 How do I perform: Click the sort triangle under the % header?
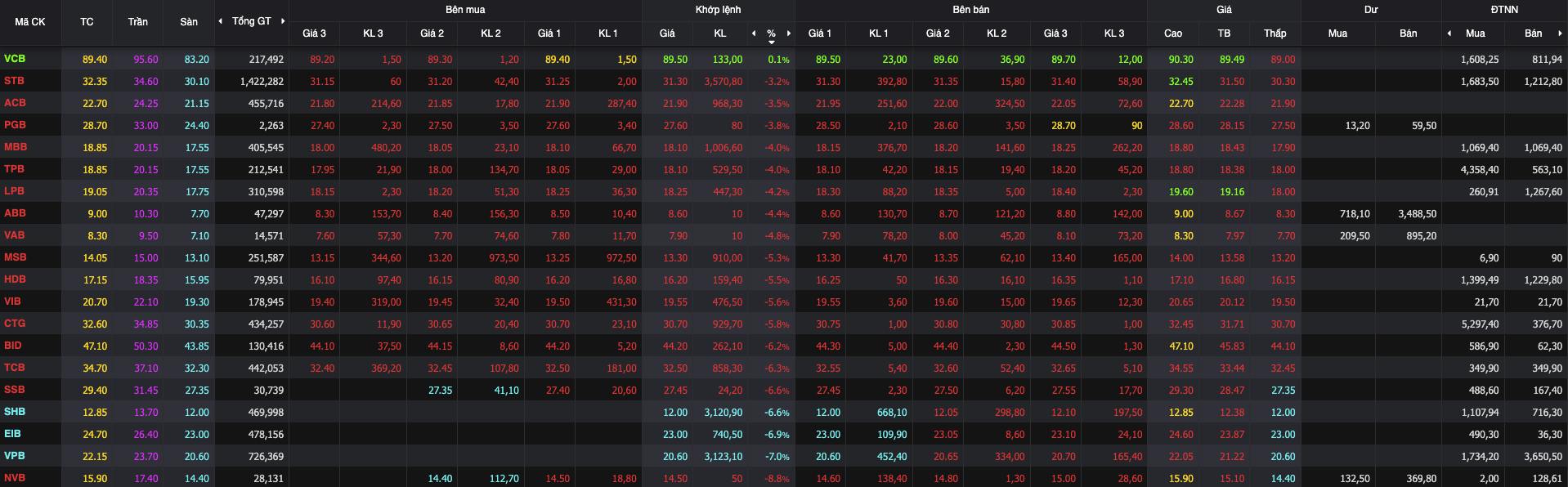(772, 42)
